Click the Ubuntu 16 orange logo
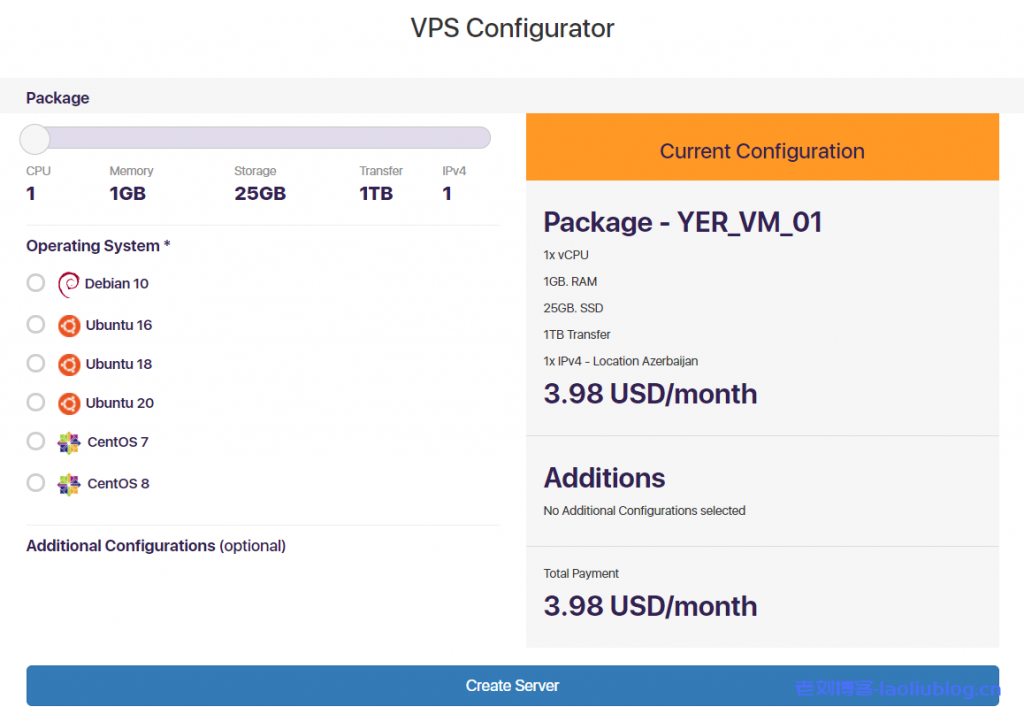Viewport: 1024px width, 722px height. tap(69, 325)
